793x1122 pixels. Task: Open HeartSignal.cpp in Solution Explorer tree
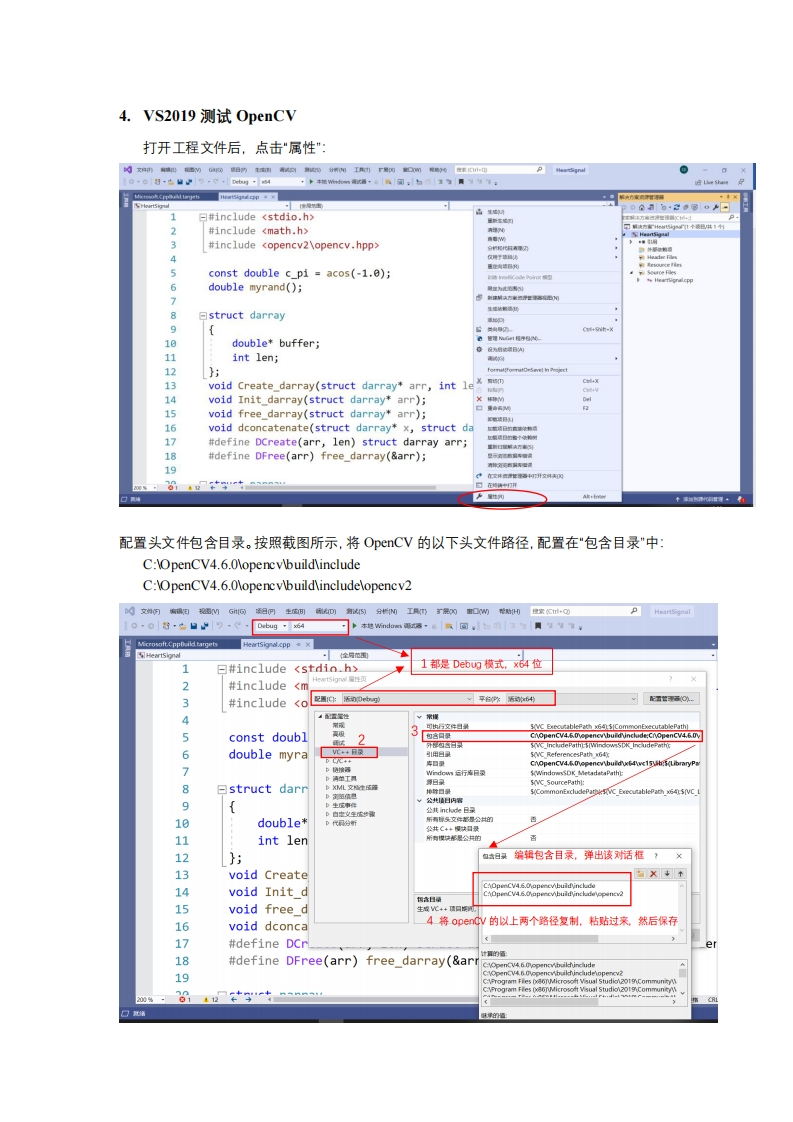pos(673,280)
